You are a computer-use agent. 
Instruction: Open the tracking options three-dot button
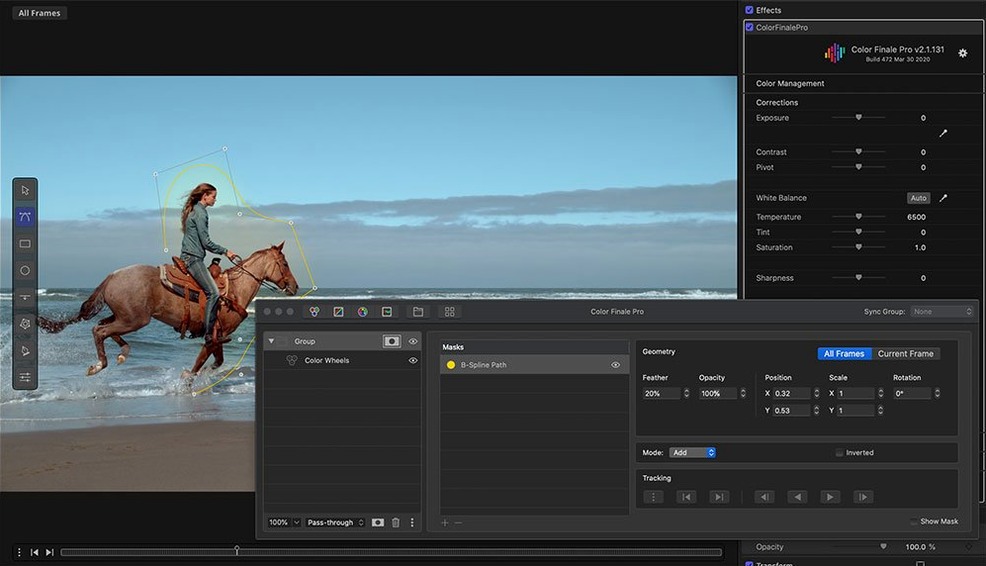tap(653, 497)
